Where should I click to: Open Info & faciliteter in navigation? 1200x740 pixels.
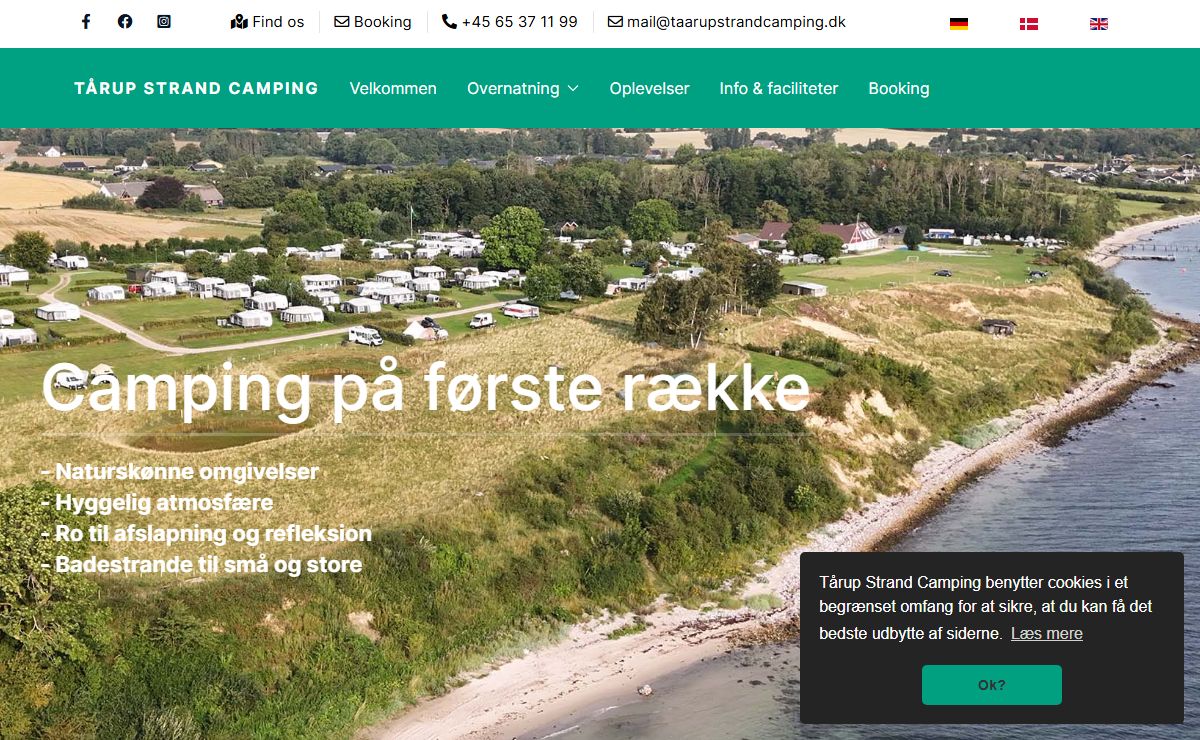(779, 88)
